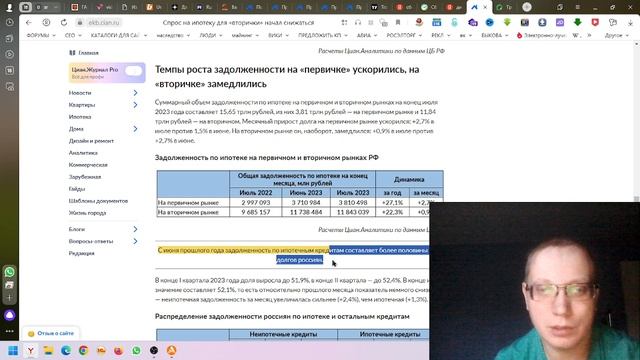Open the Аналитика menu item

click(83, 153)
